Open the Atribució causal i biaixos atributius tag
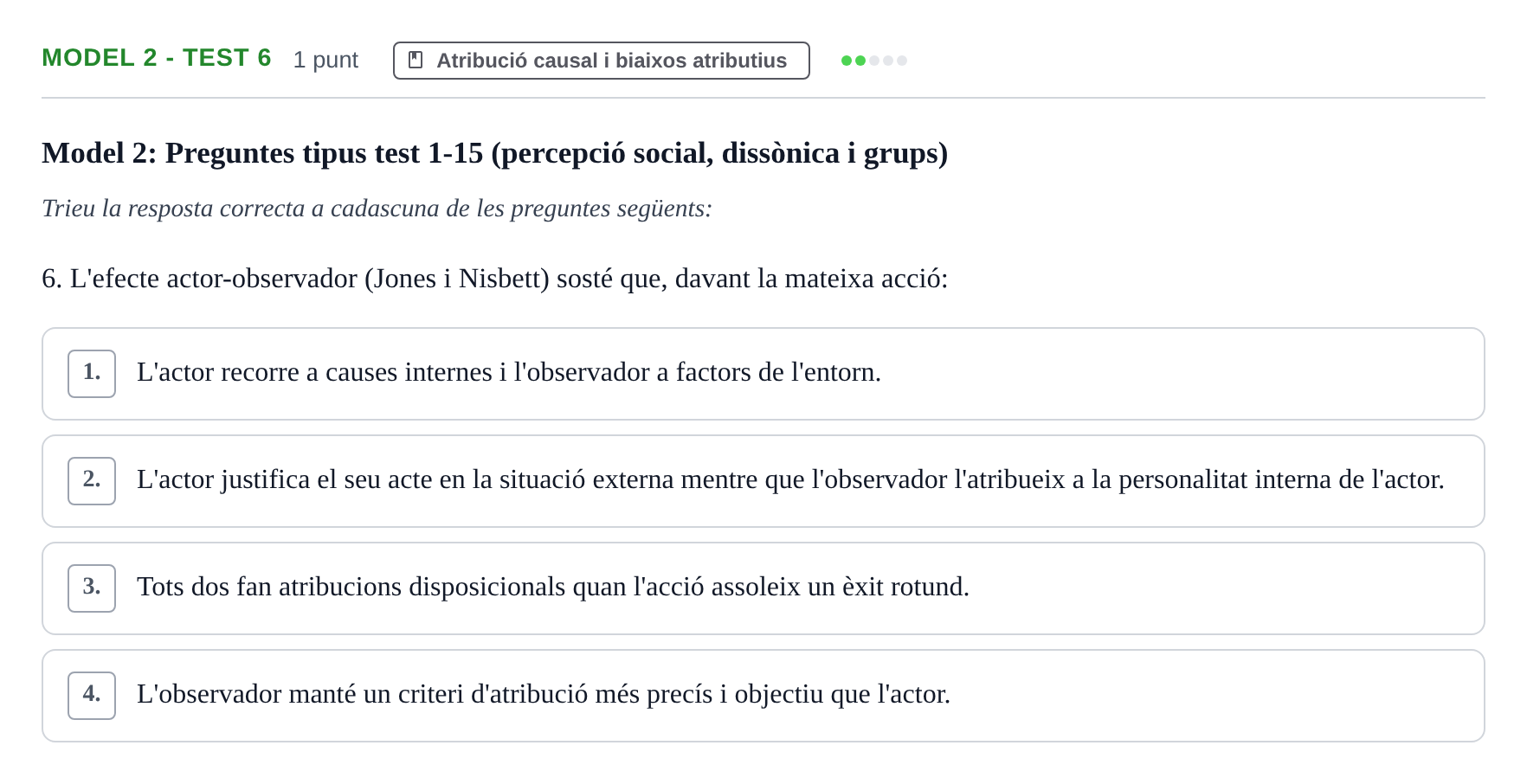 click(x=601, y=61)
